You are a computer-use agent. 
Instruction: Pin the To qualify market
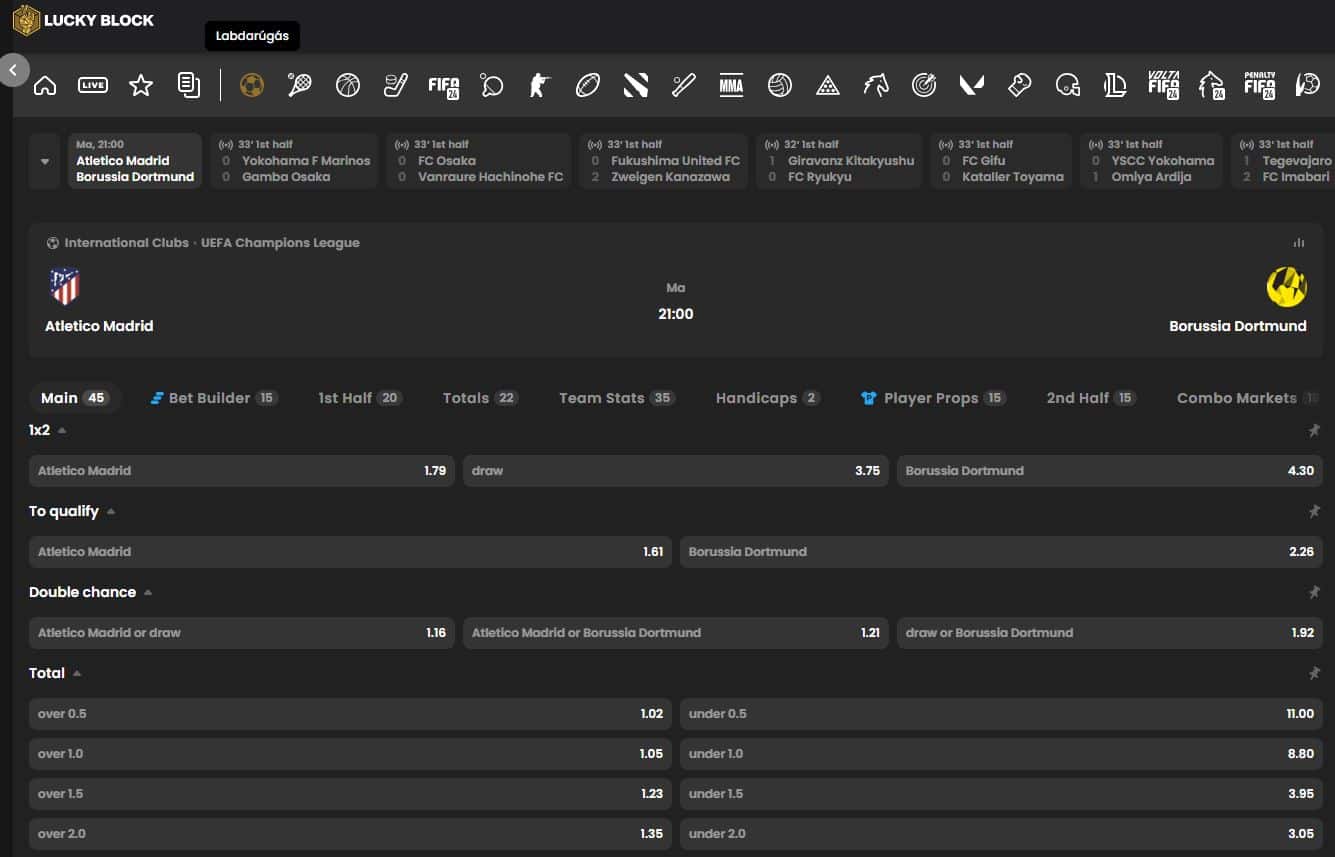[x=1314, y=511]
